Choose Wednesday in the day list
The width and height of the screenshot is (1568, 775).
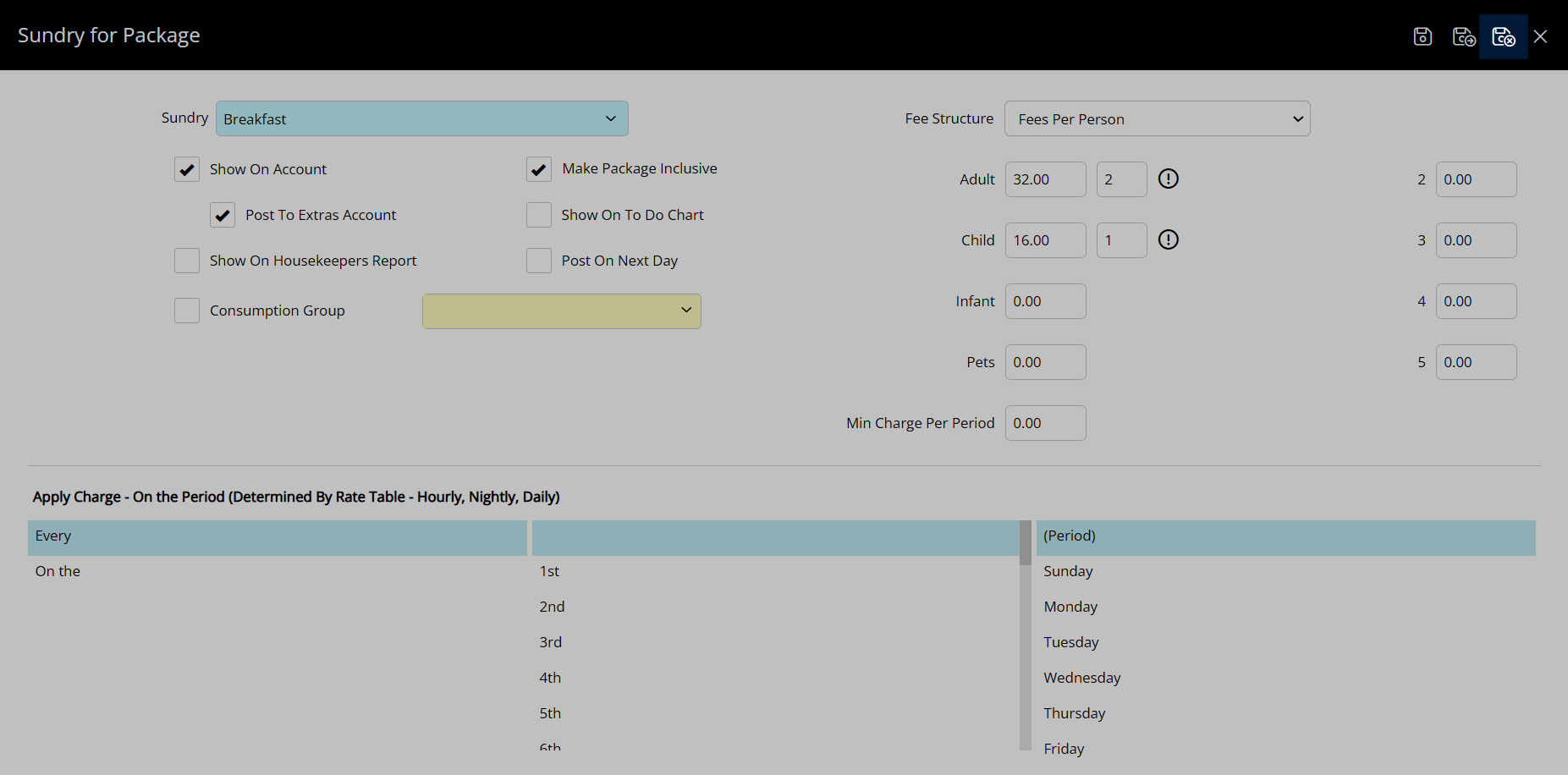[x=1081, y=678]
